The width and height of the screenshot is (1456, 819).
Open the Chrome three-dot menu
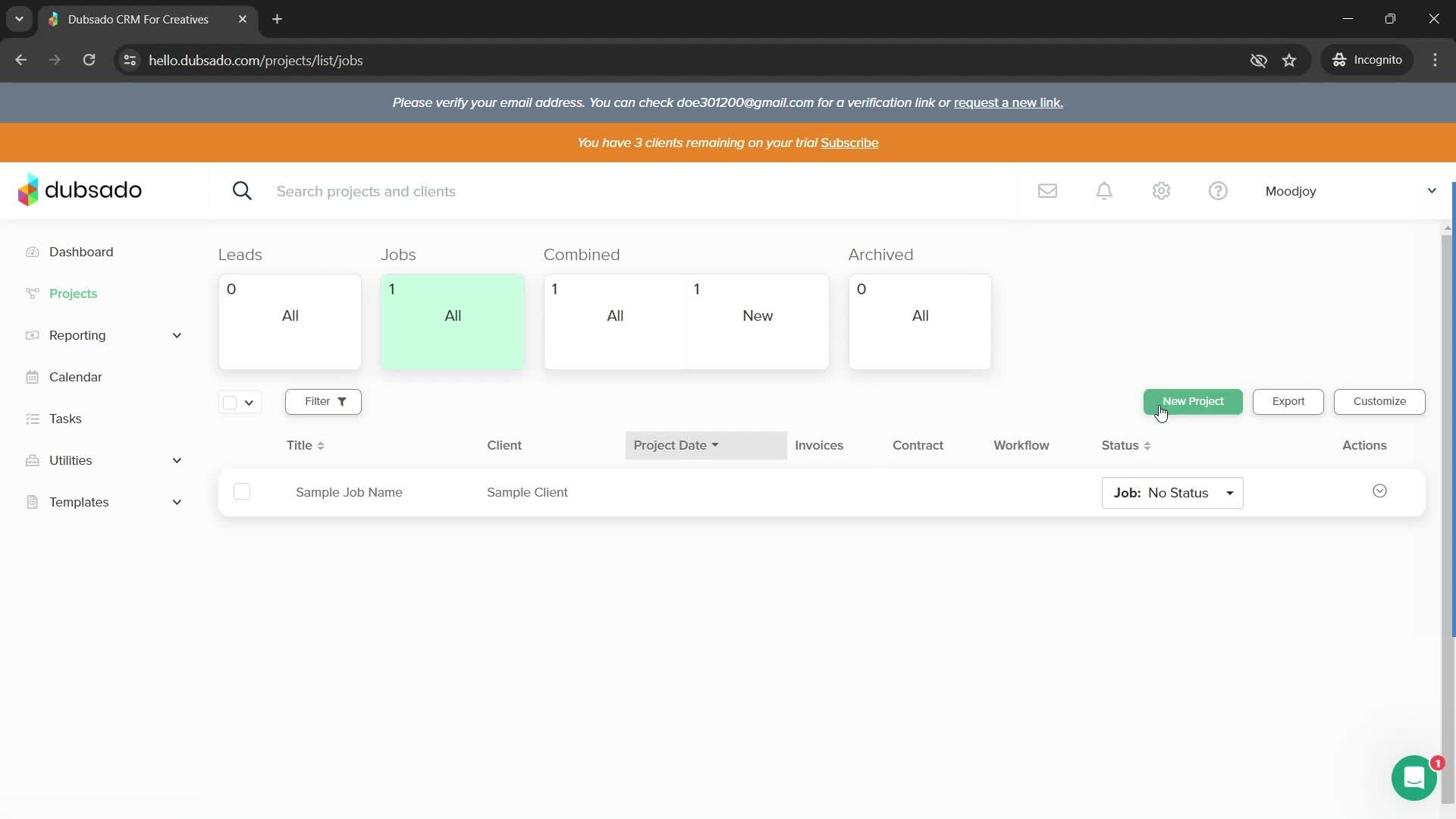click(x=1435, y=60)
